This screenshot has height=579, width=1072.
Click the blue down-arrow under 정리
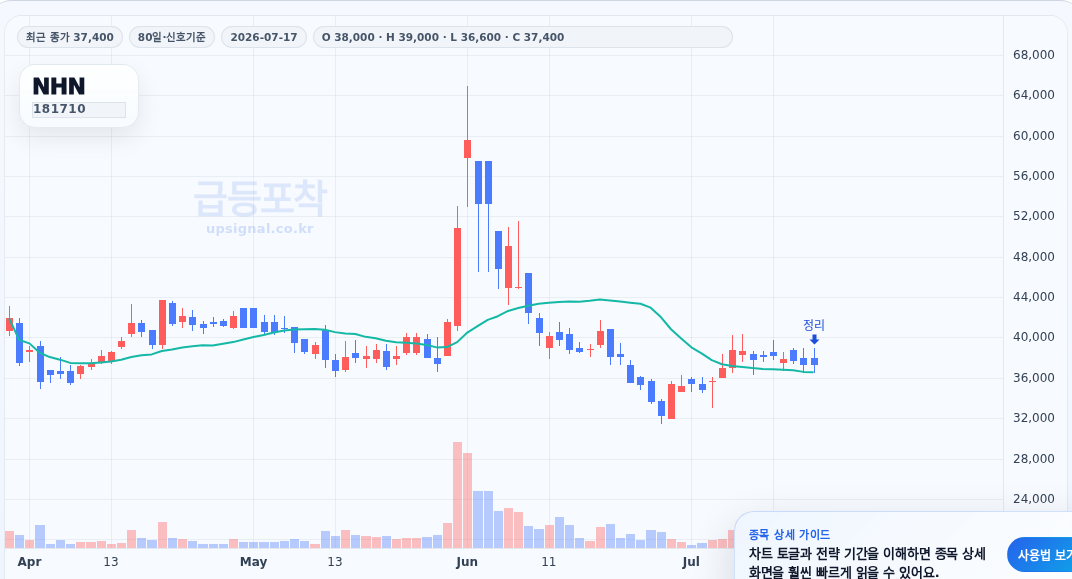tap(814, 339)
